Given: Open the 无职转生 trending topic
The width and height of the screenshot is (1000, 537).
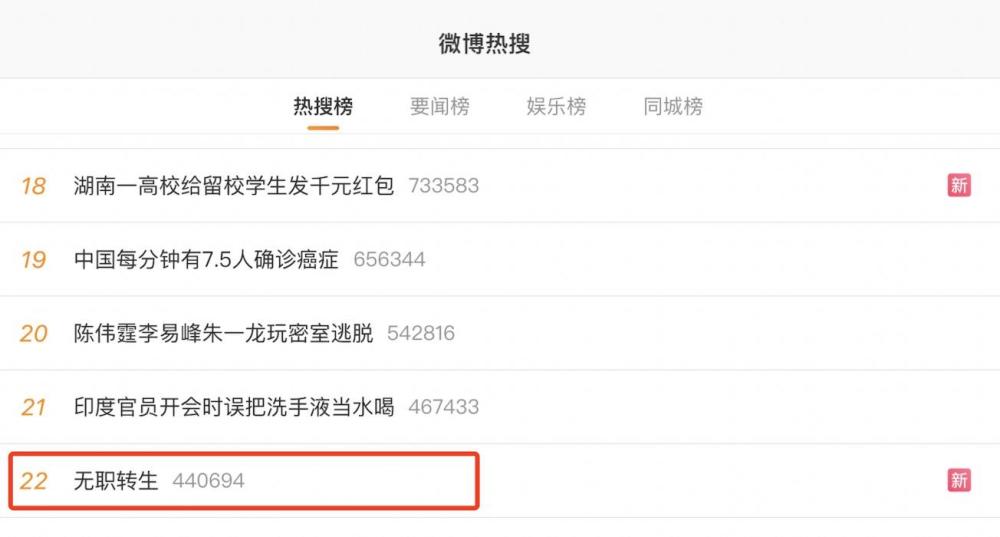Looking at the screenshot, I should pyautogui.click(x=115, y=480).
